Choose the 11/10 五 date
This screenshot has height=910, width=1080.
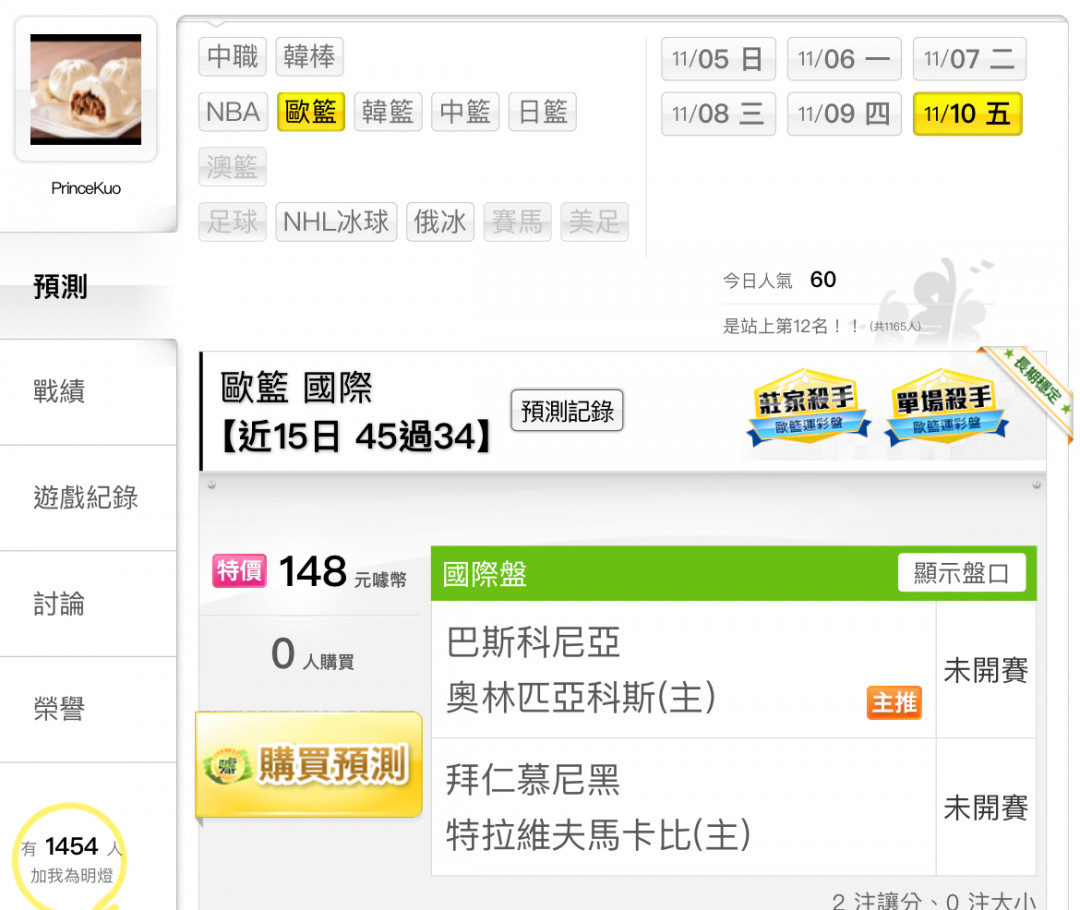click(967, 114)
